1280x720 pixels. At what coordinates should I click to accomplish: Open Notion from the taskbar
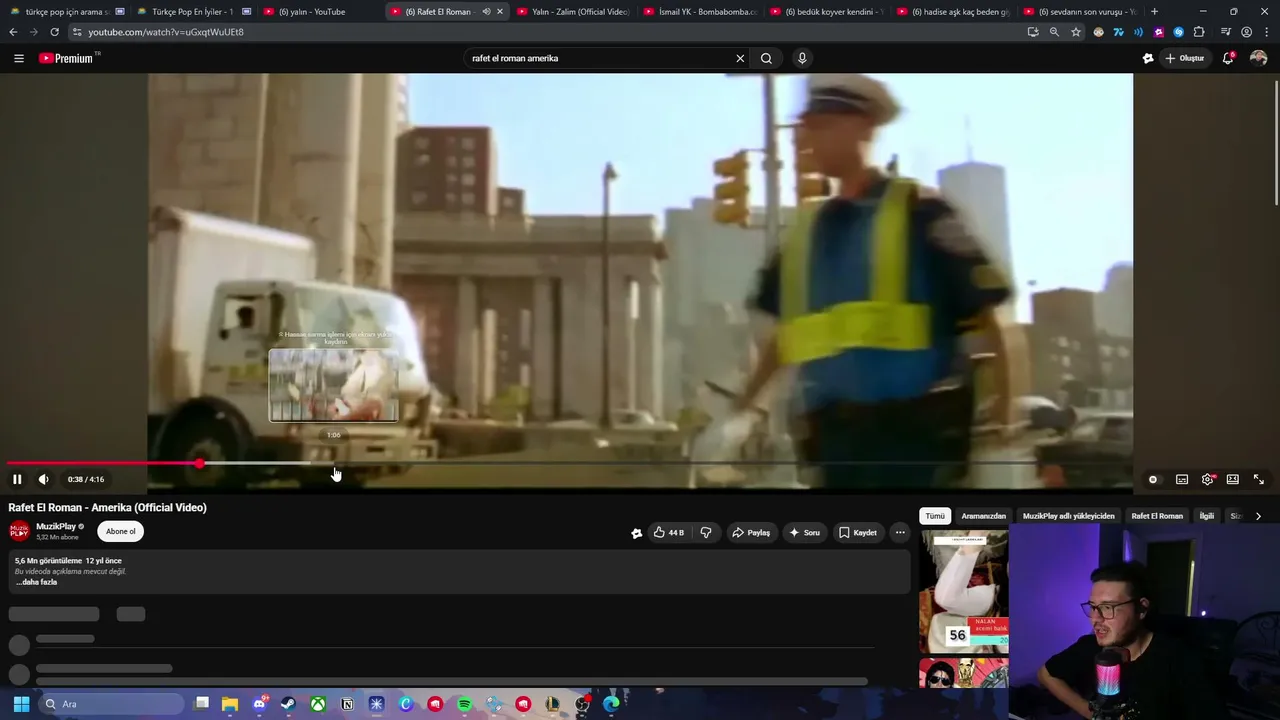click(347, 704)
